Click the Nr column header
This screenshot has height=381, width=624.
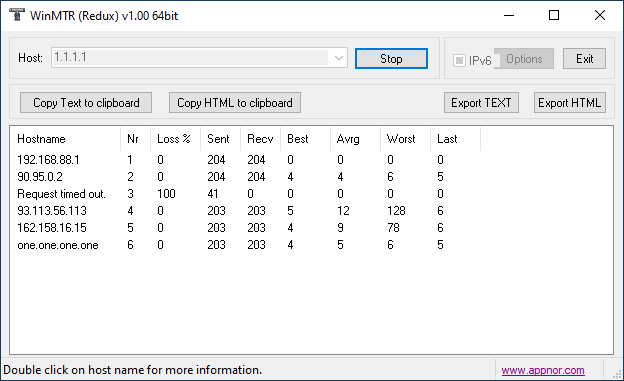click(x=135, y=139)
